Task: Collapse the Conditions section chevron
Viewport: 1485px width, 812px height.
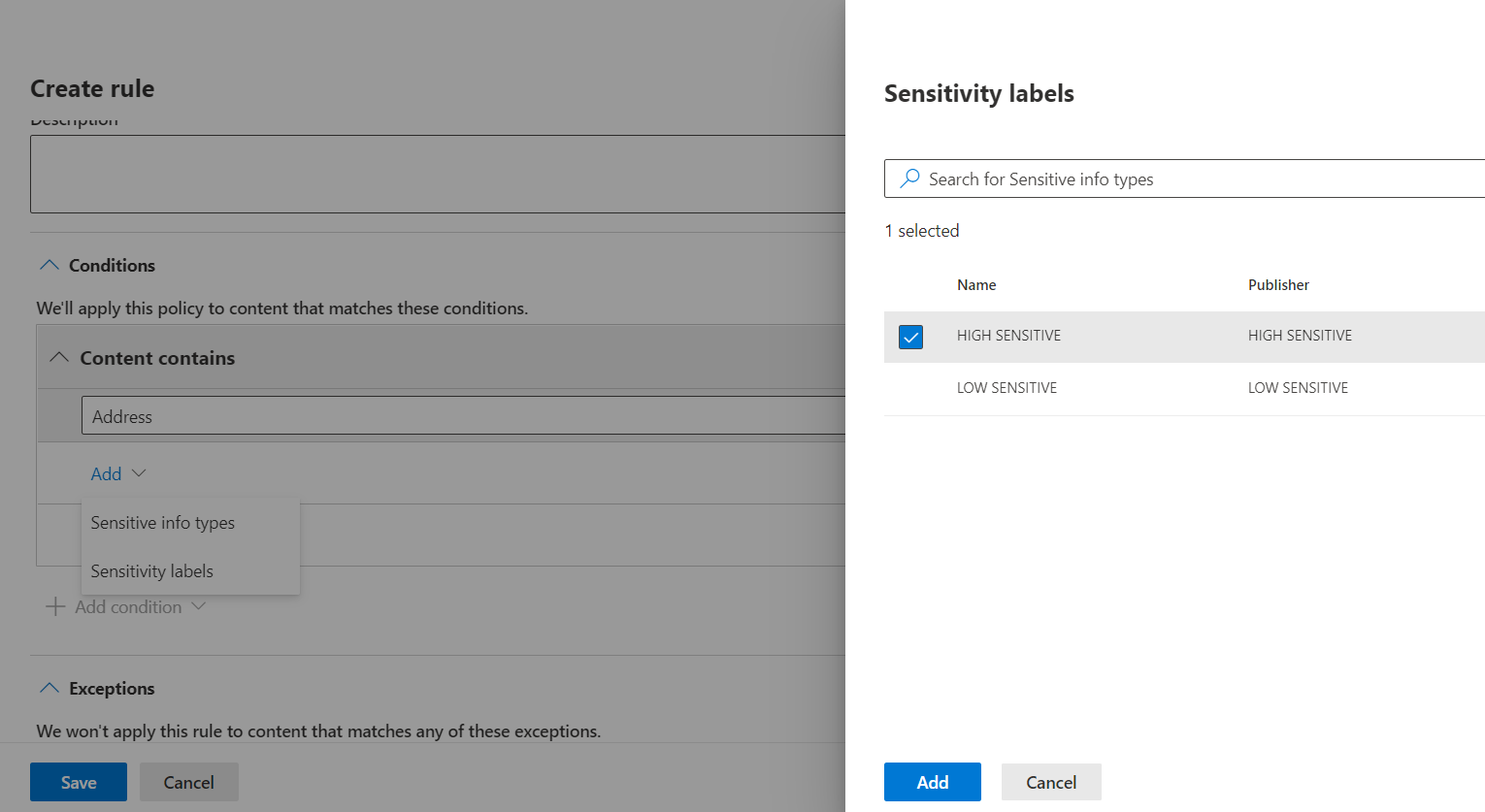Action: click(x=49, y=265)
